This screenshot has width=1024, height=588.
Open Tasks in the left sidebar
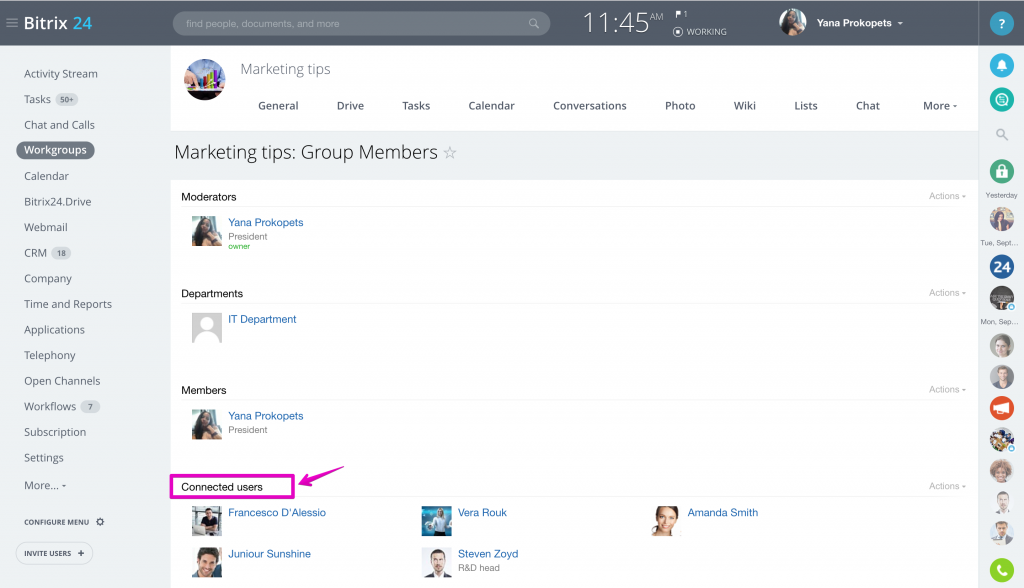(x=37, y=99)
